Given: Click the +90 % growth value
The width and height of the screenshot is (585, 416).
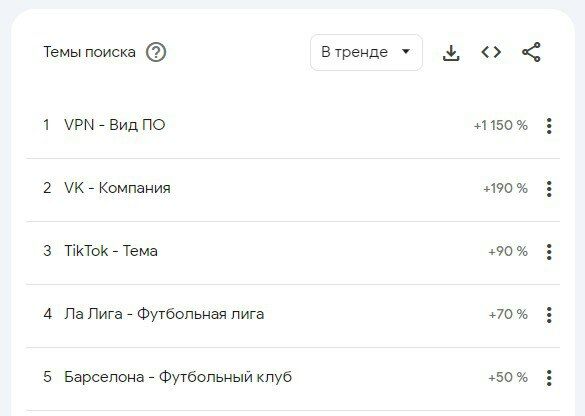Looking at the screenshot, I should coord(508,251).
